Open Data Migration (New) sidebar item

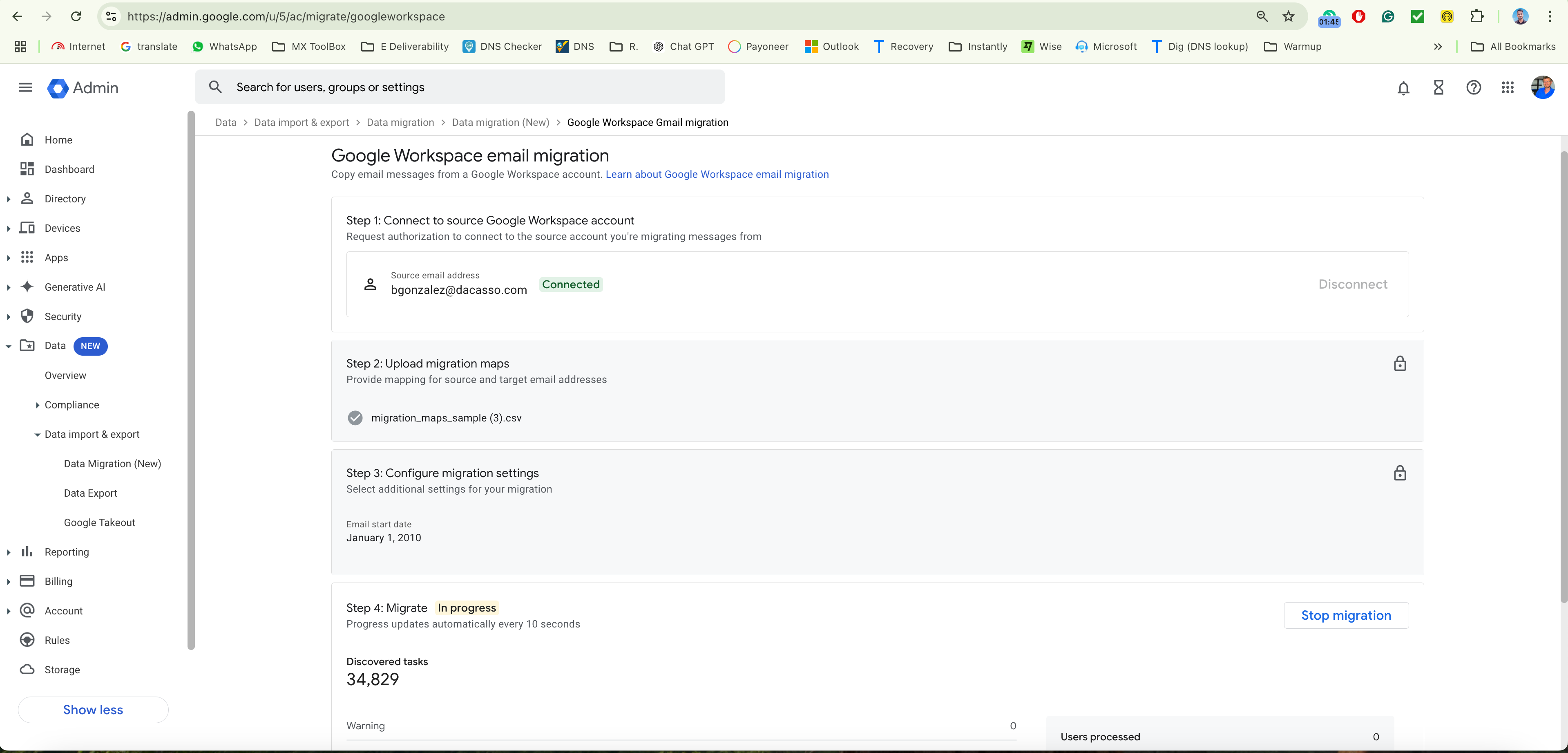point(113,464)
